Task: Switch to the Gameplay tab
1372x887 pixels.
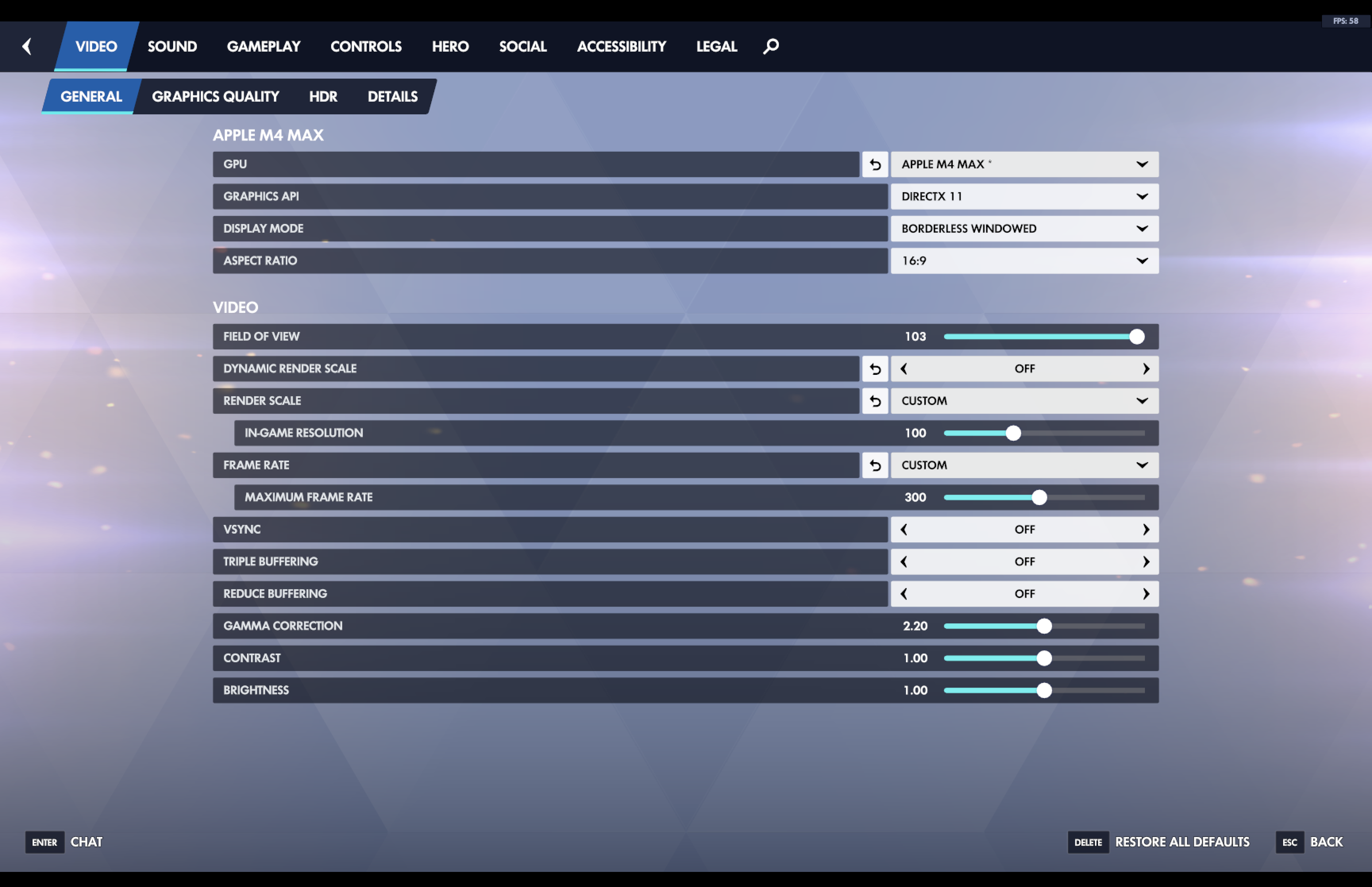Action: (x=264, y=47)
